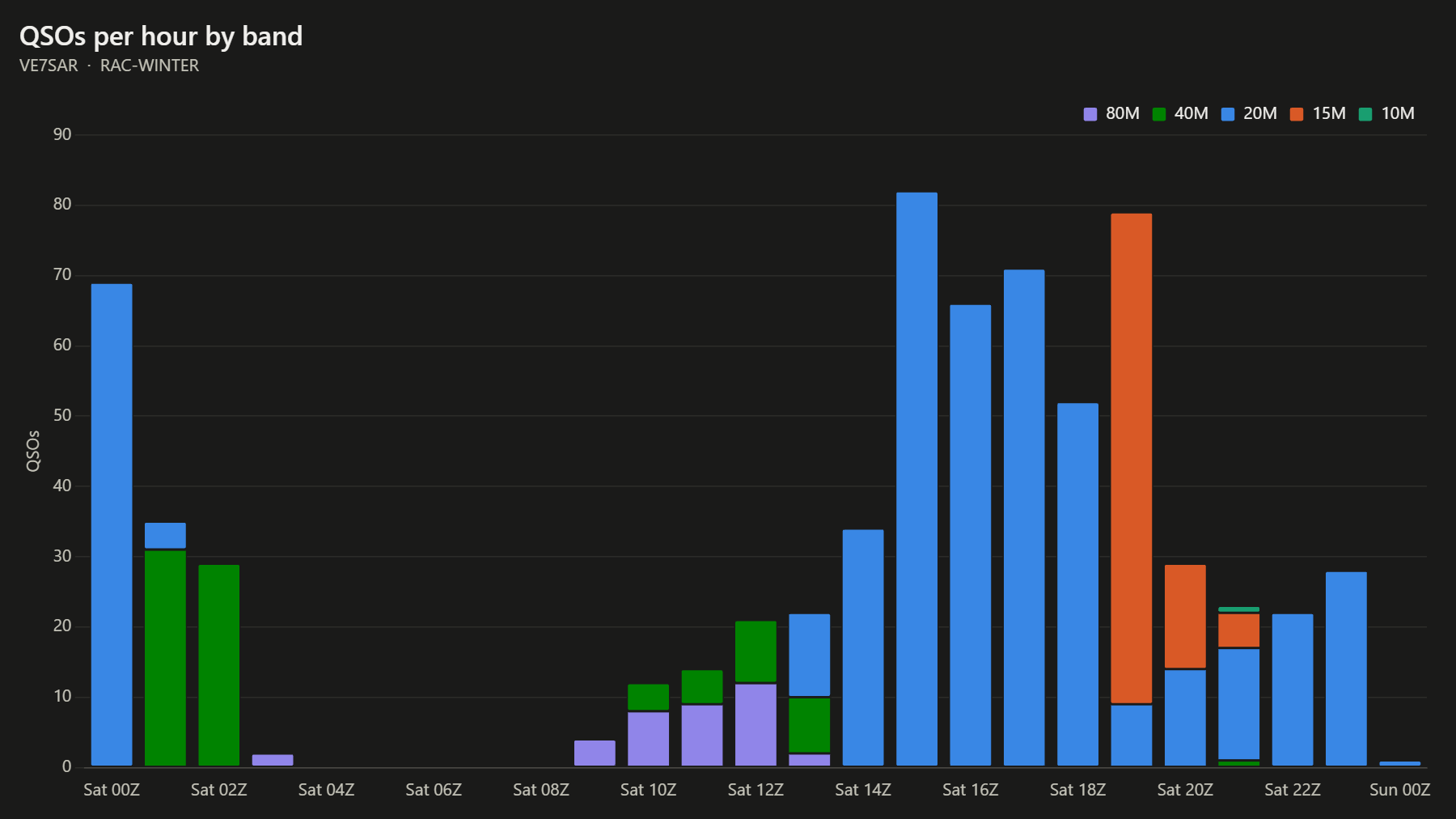Click the 'Sat 04Z' axis label
This screenshot has width=1456, height=819.
click(326, 790)
